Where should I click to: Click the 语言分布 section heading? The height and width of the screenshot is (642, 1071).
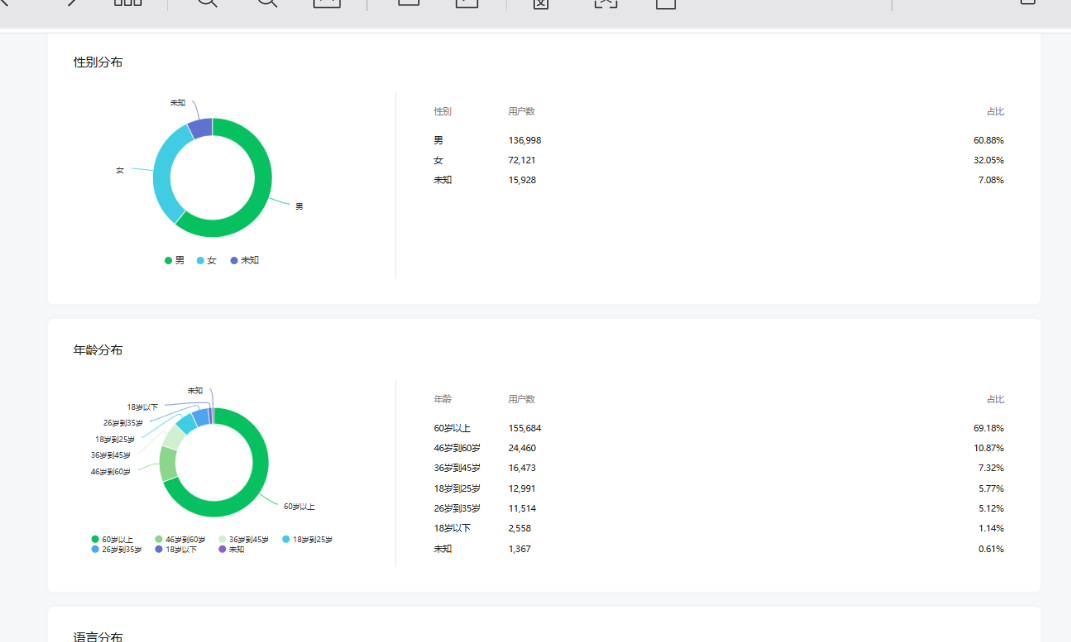tap(98, 636)
